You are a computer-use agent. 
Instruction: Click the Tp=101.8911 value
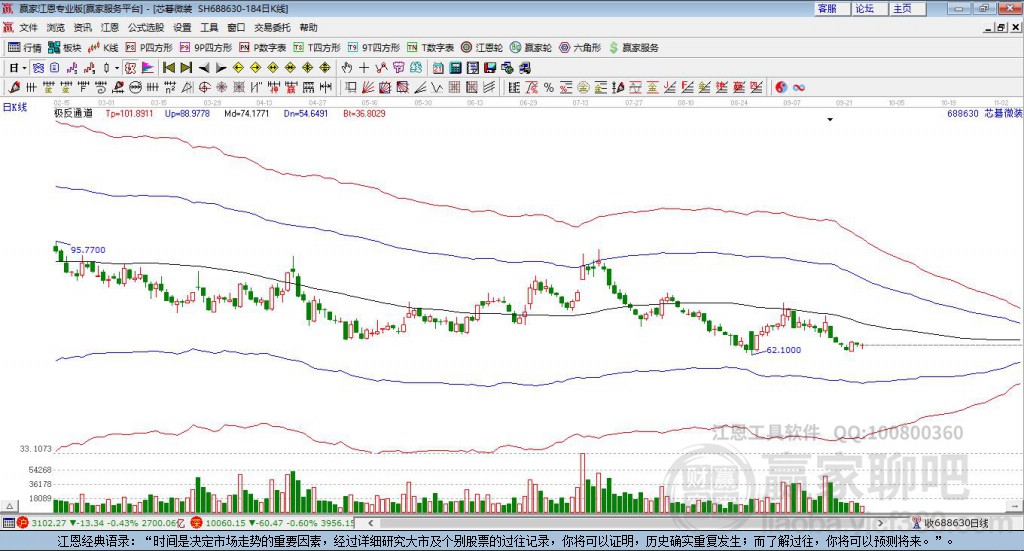pyautogui.click(x=129, y=114)
